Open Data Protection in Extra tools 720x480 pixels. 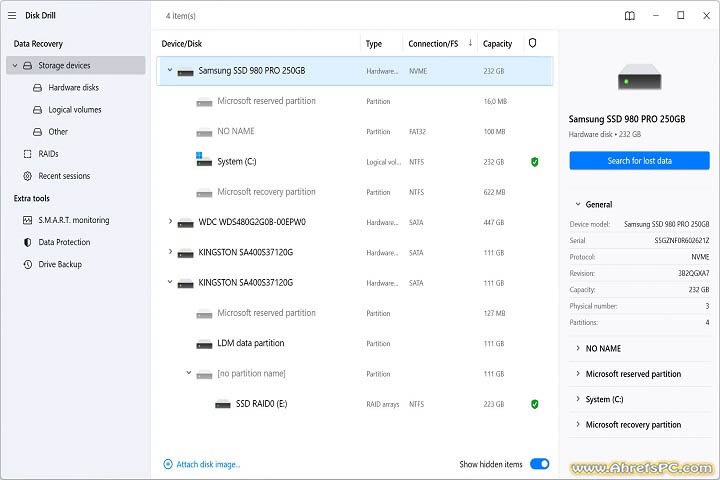click(x=64, y=242)
